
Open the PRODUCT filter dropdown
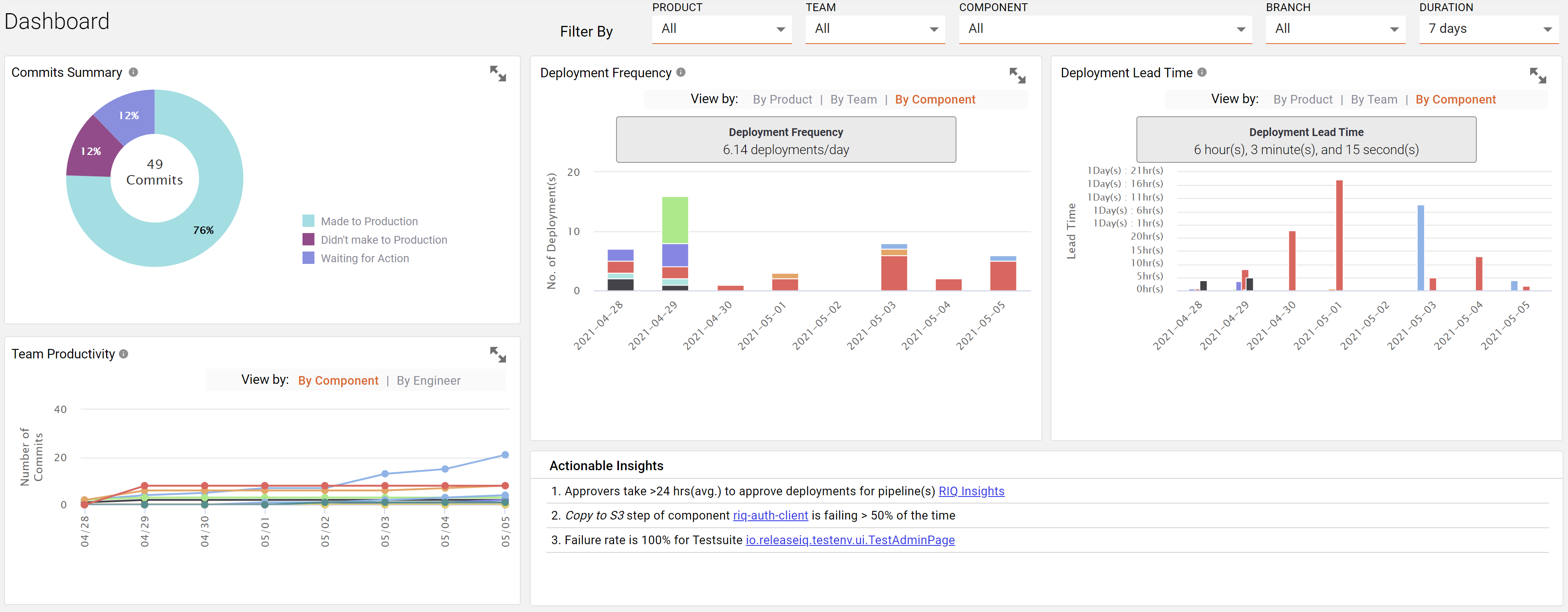coord(721,29)
